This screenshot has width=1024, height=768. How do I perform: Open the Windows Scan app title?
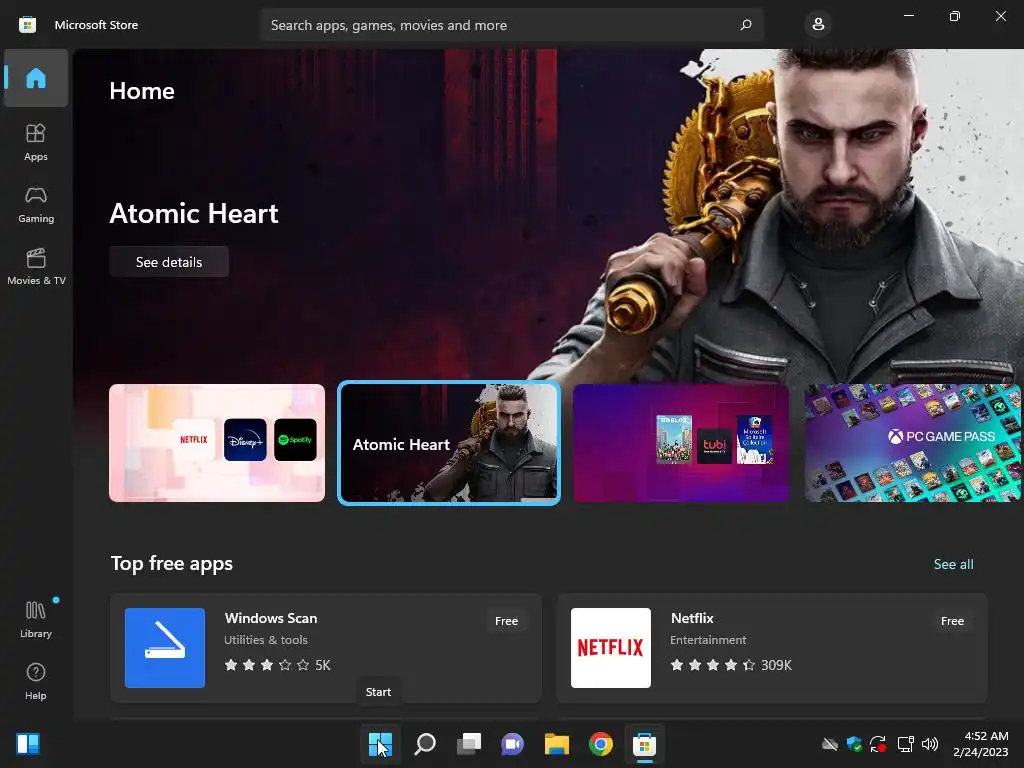point(271,618)
